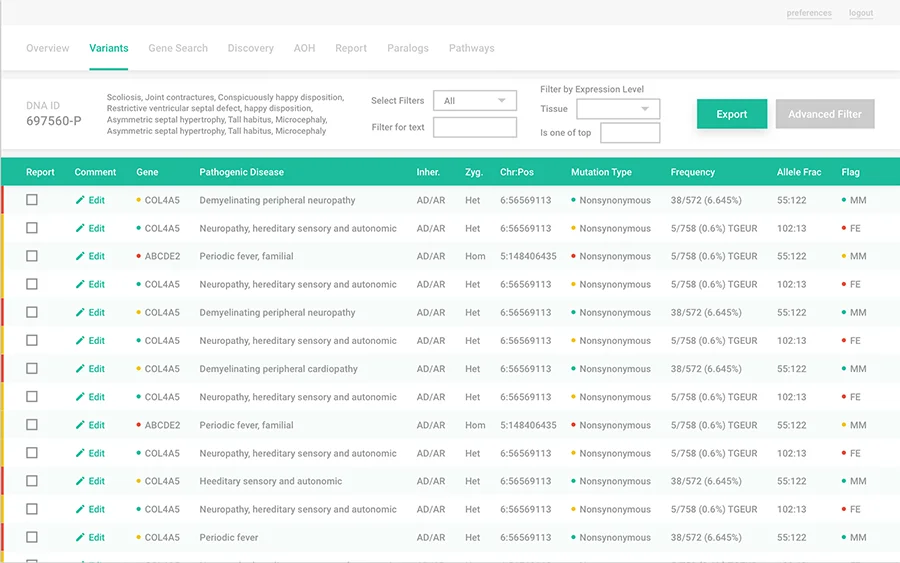Go to the Discovery tab

[x=251, y=48]
